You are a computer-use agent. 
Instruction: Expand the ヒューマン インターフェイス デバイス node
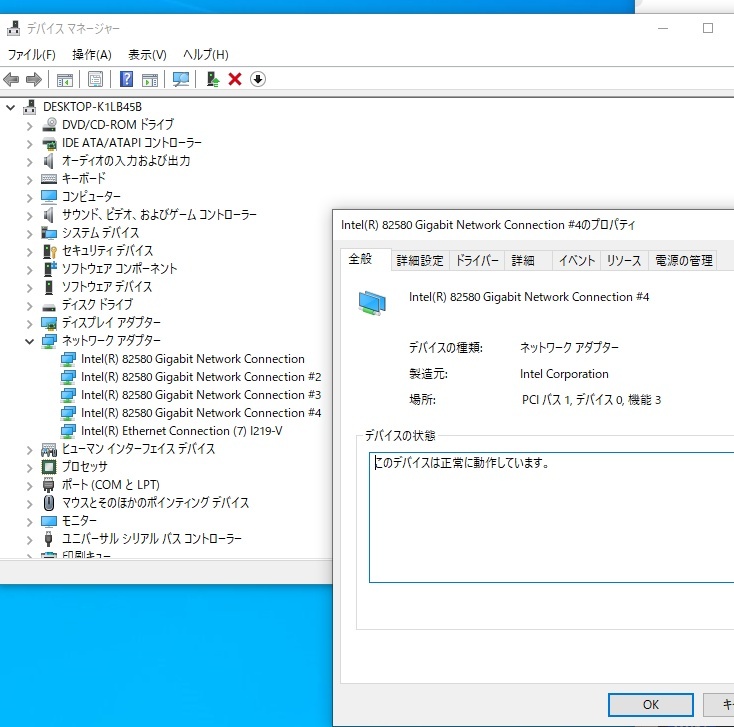(29, 450)
